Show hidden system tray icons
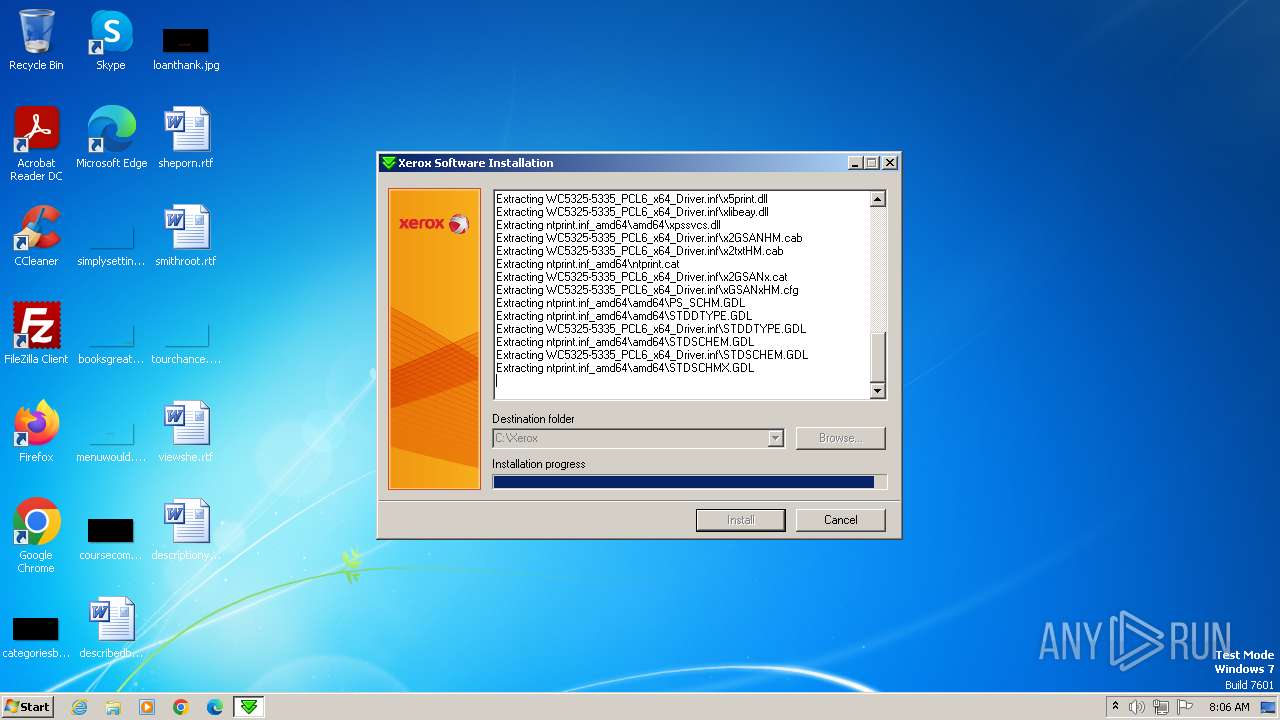 coord(1115,707)
